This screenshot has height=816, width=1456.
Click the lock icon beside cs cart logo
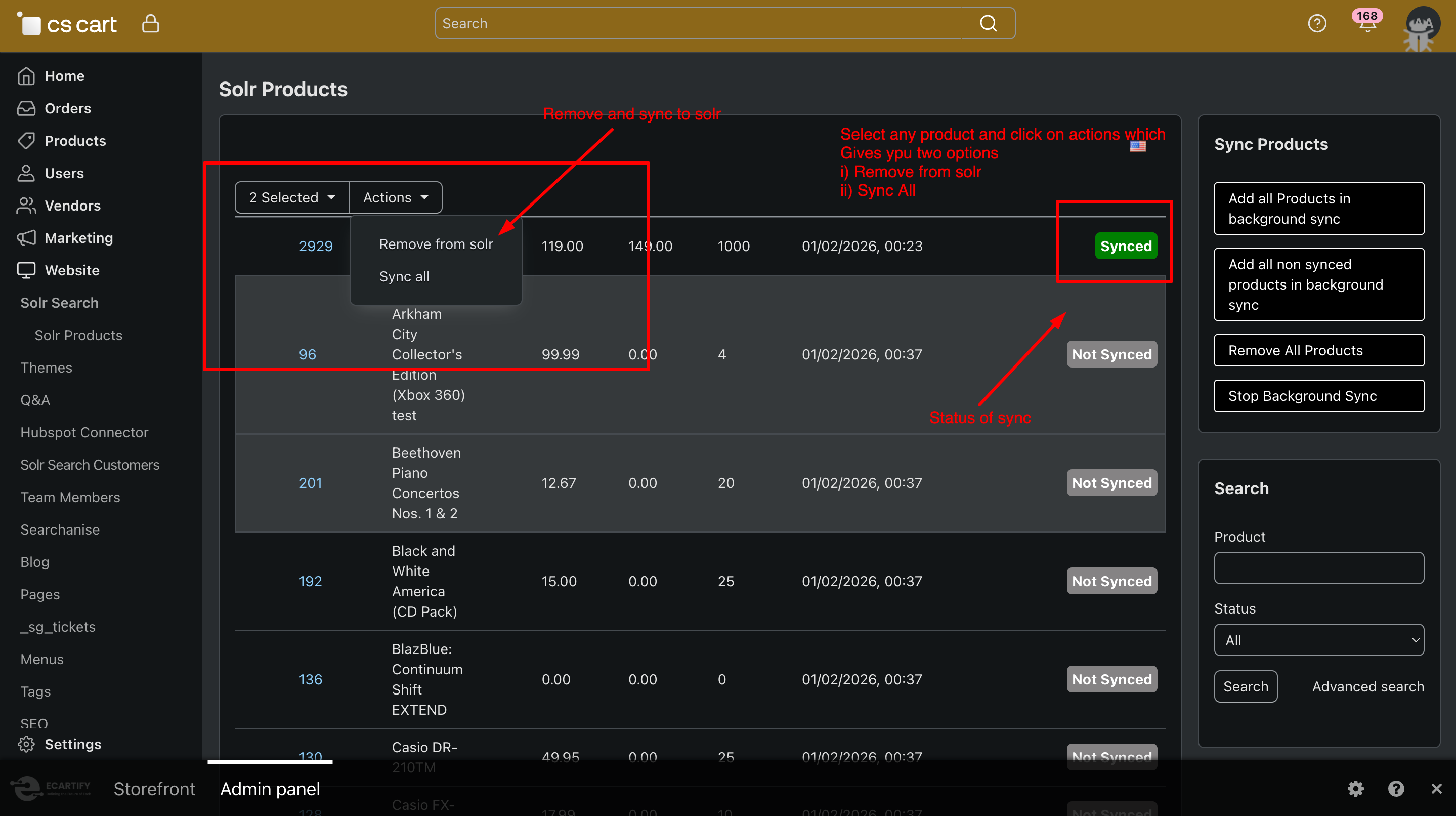point(150,24)
